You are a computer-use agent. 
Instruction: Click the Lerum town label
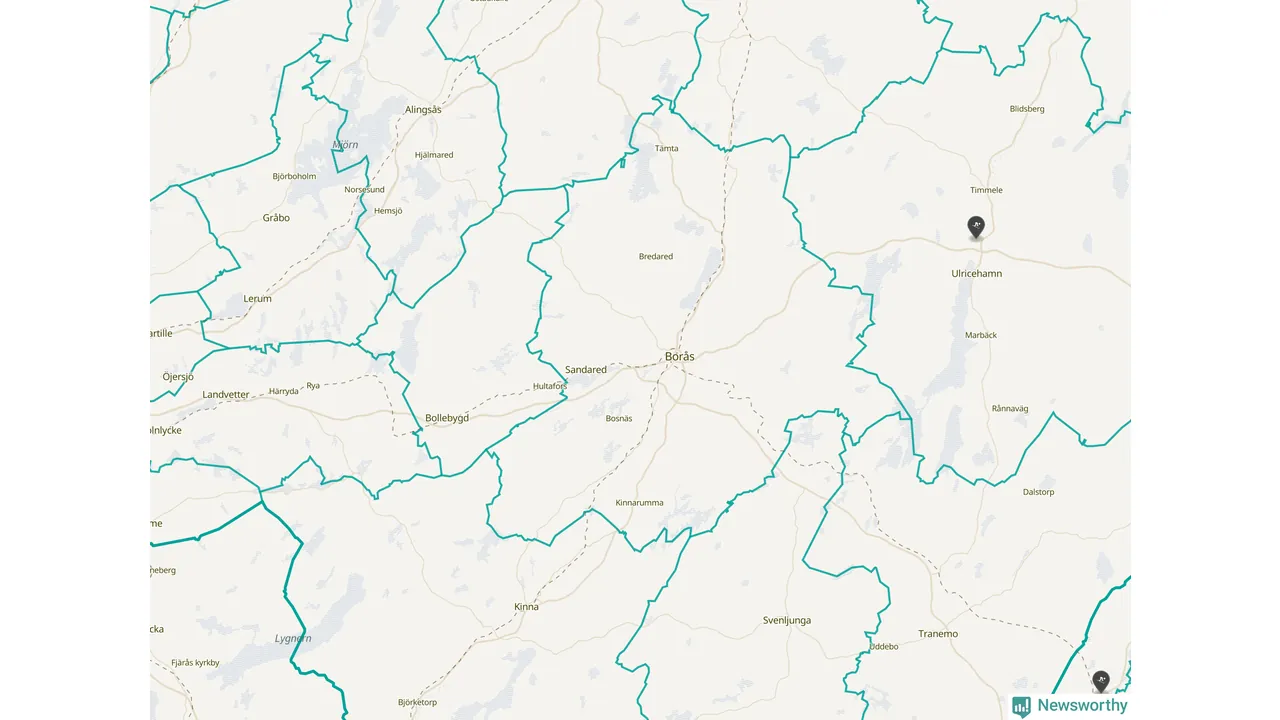point(257,299)
